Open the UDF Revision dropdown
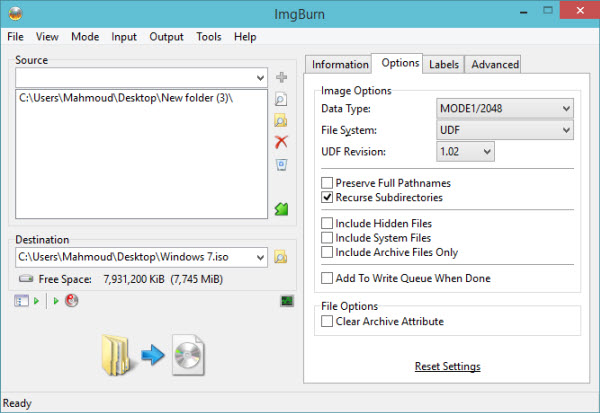The width and height of the screenshot is (600, 413). pyautogui.click(x=465, y=152)
